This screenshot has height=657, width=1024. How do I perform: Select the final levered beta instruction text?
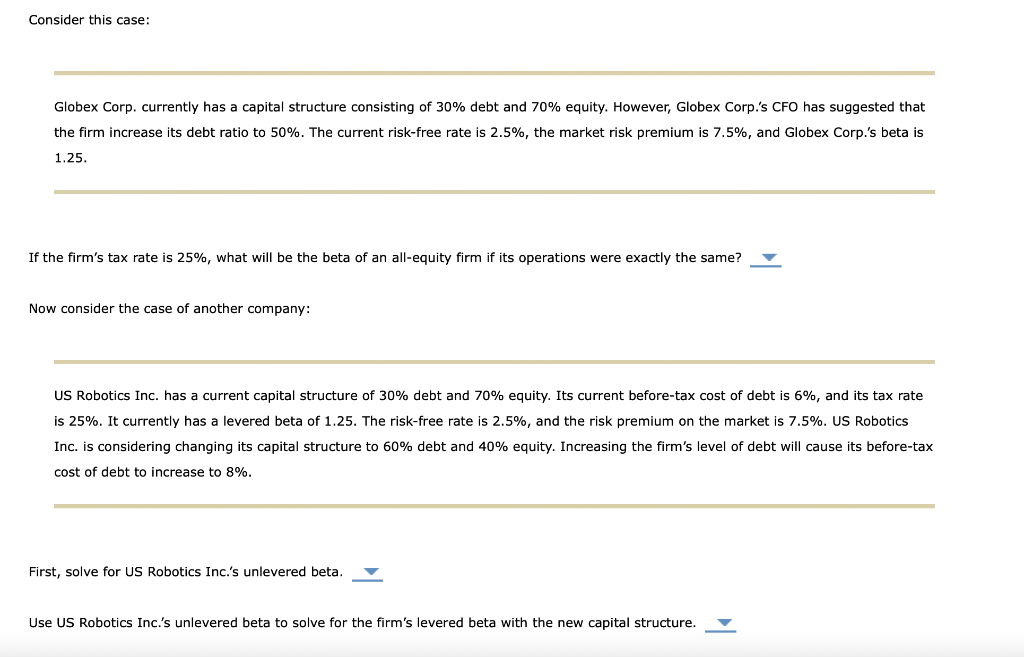tap(361, 622)
